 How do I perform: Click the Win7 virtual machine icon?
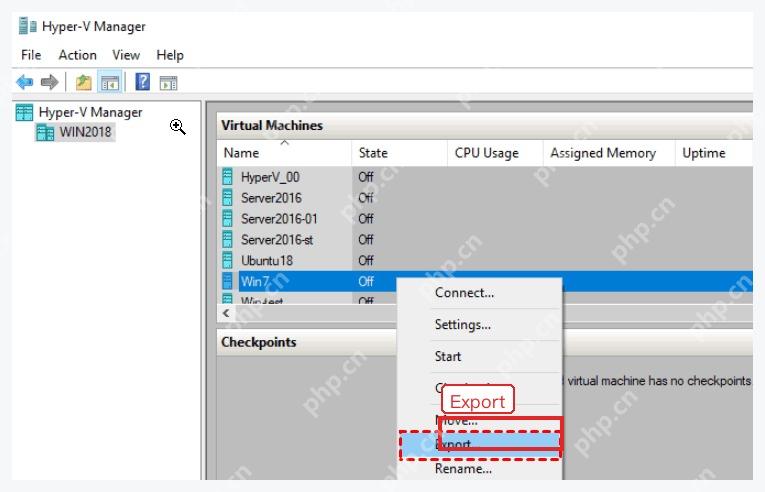coord(227,281)
